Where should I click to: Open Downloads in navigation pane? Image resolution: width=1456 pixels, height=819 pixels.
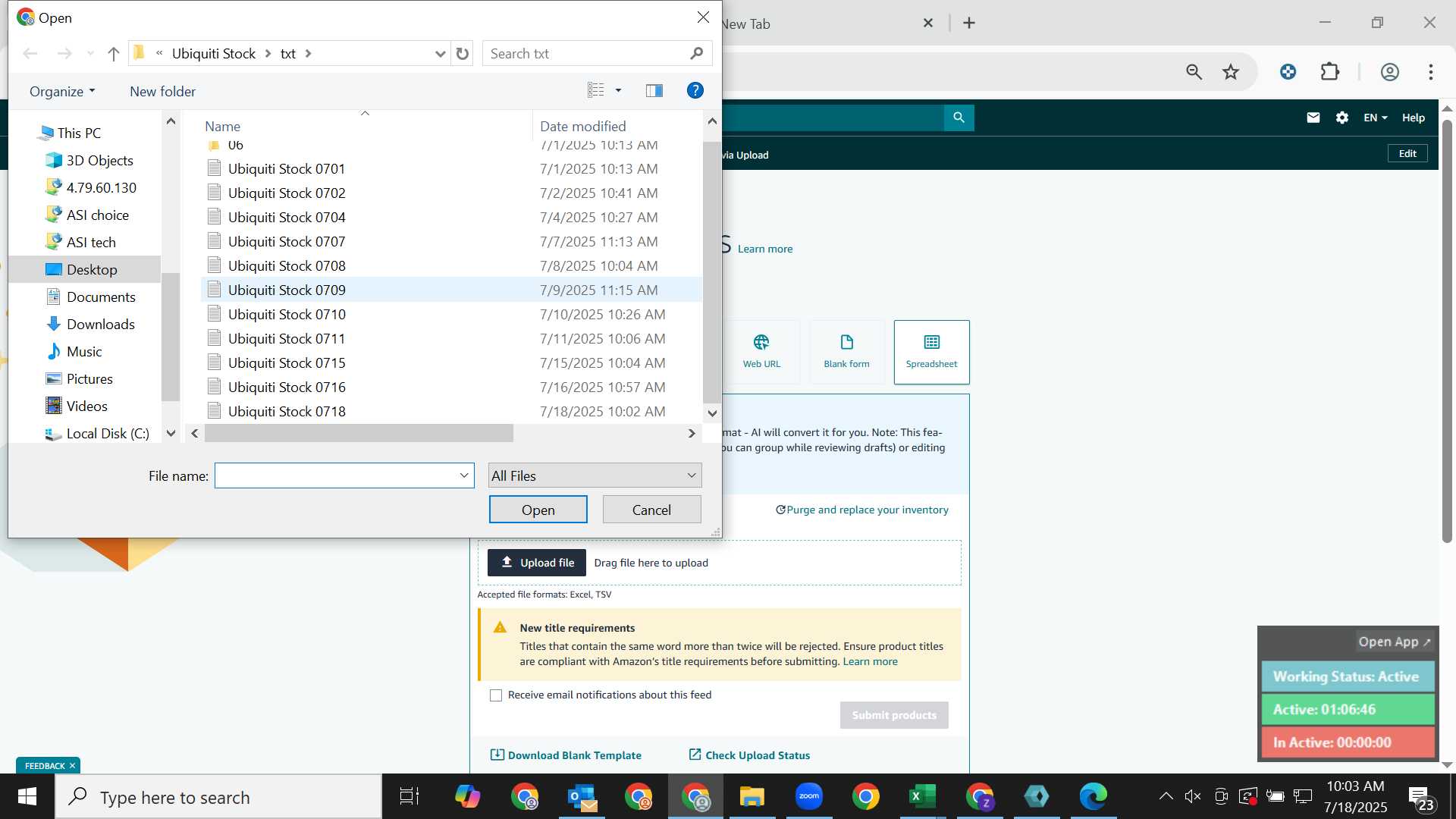(x=100, y=324)
